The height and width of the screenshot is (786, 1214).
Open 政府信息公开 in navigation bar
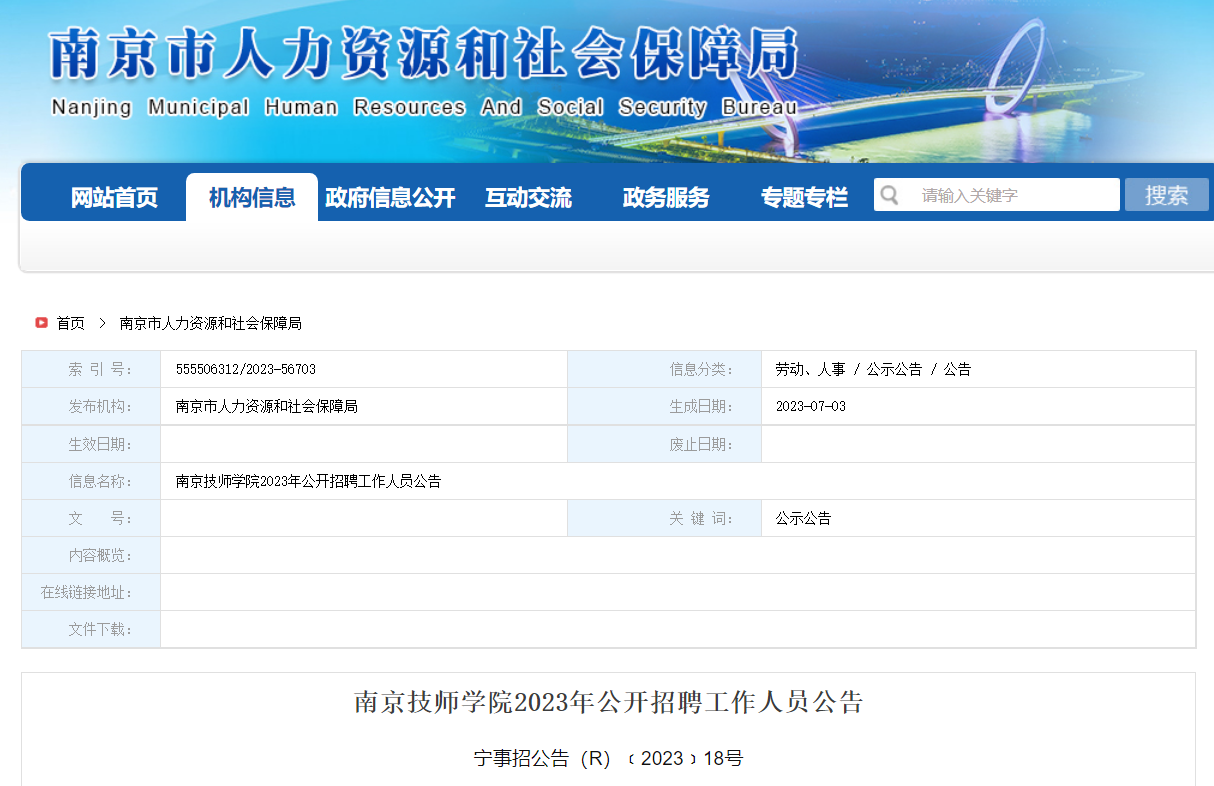[x=390, y=198]
